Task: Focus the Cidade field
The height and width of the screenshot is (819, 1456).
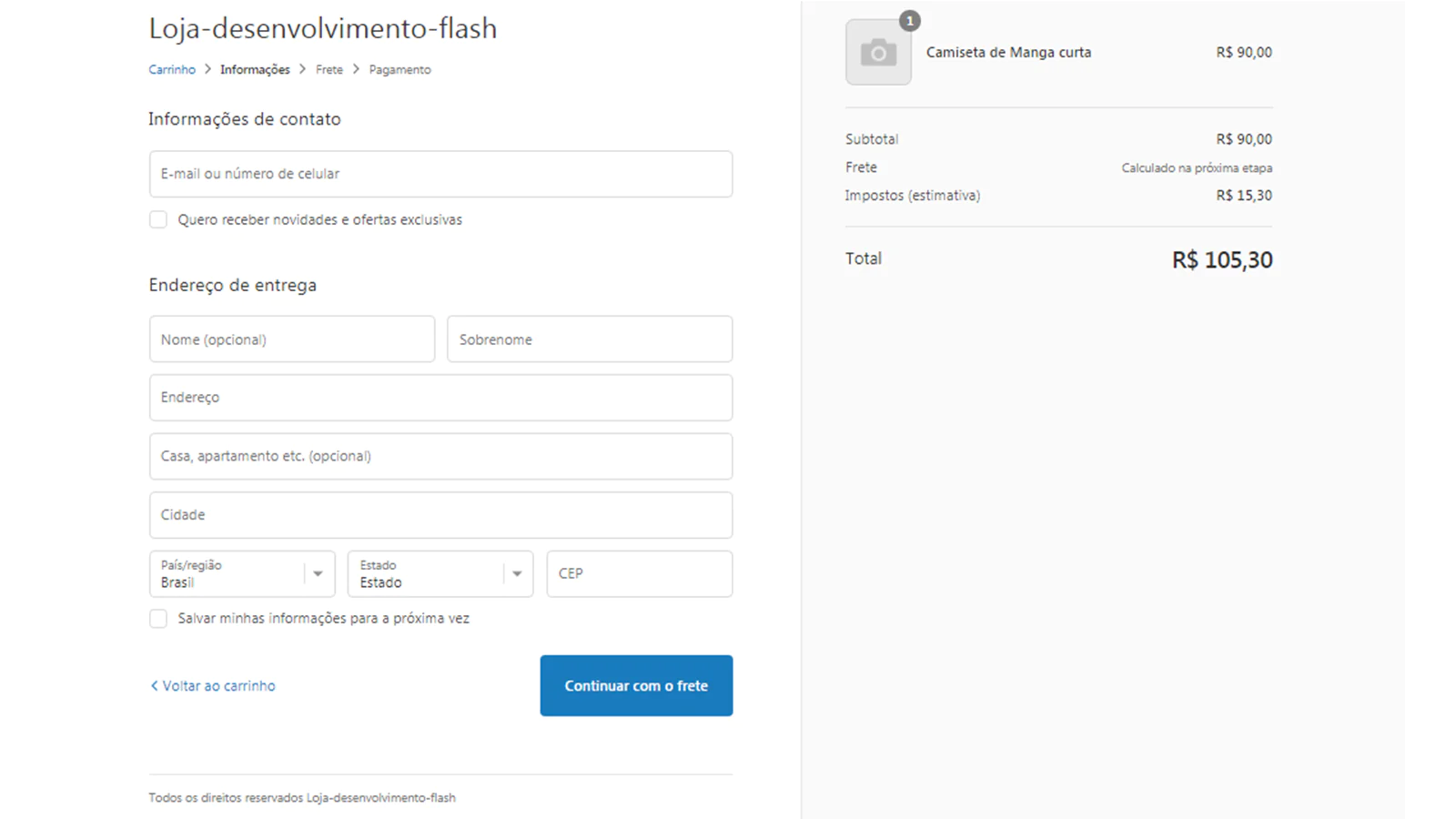Action: (440, 515)
